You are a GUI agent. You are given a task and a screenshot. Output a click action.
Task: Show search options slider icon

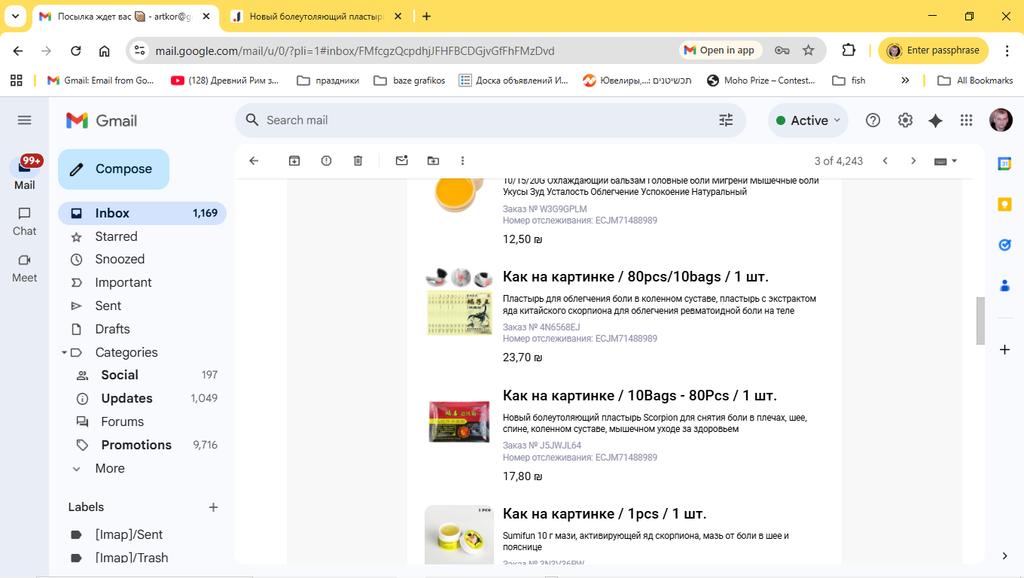pyautogui.click(x=726, y=120)
